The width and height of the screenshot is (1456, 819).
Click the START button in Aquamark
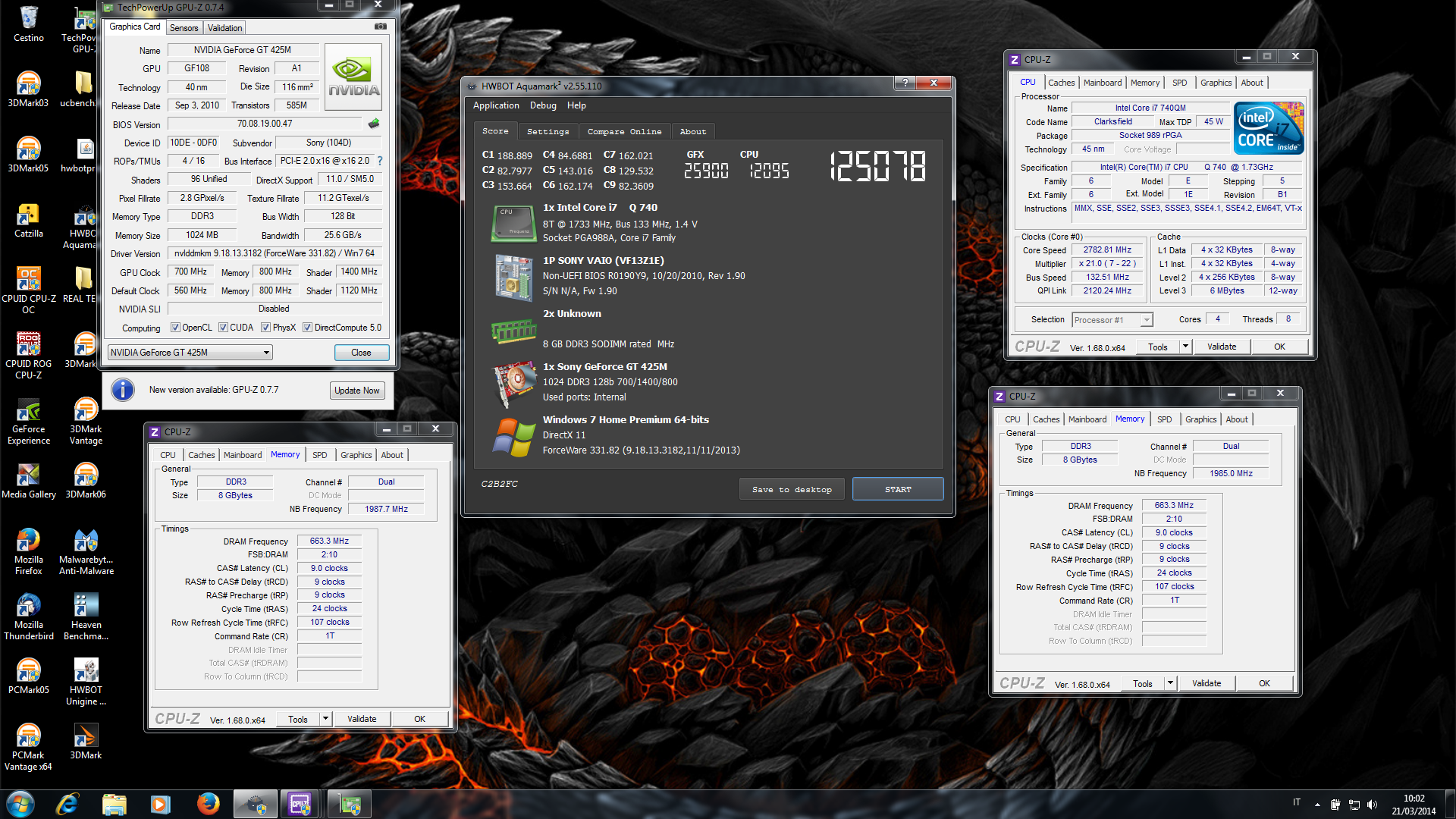click(x=898, y=490)
